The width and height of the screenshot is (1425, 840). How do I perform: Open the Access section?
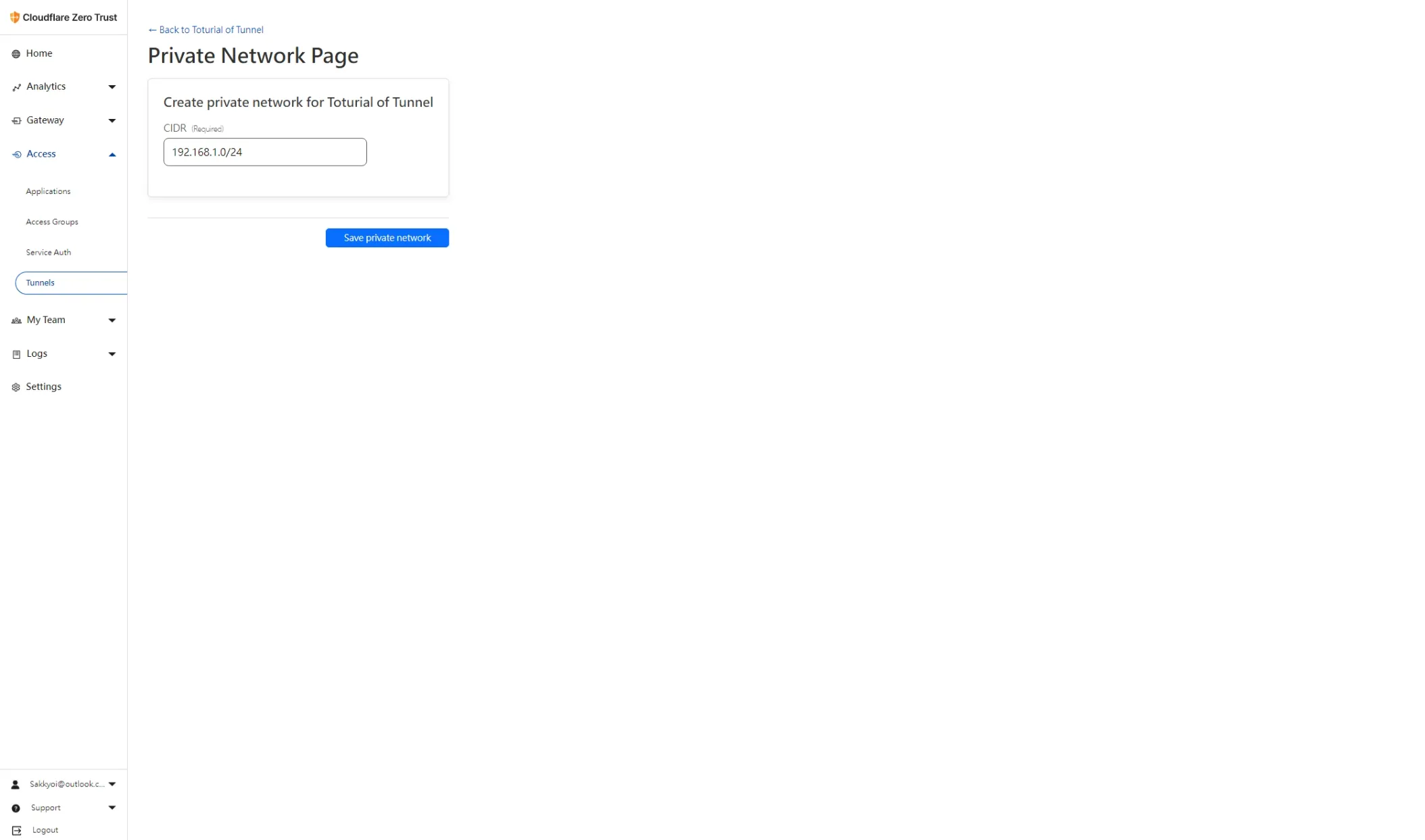pyautogui.click(x=40, y=153)
